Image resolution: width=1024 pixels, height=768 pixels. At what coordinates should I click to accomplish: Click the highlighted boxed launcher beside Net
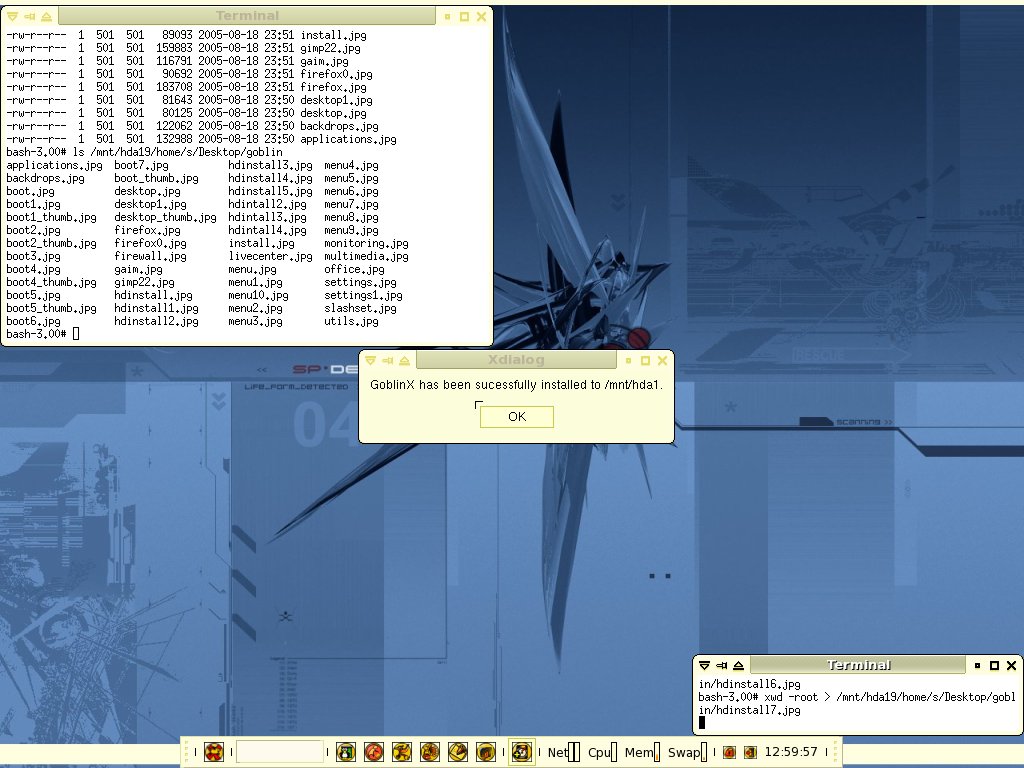pyautogui.click(x=521, y=752)
